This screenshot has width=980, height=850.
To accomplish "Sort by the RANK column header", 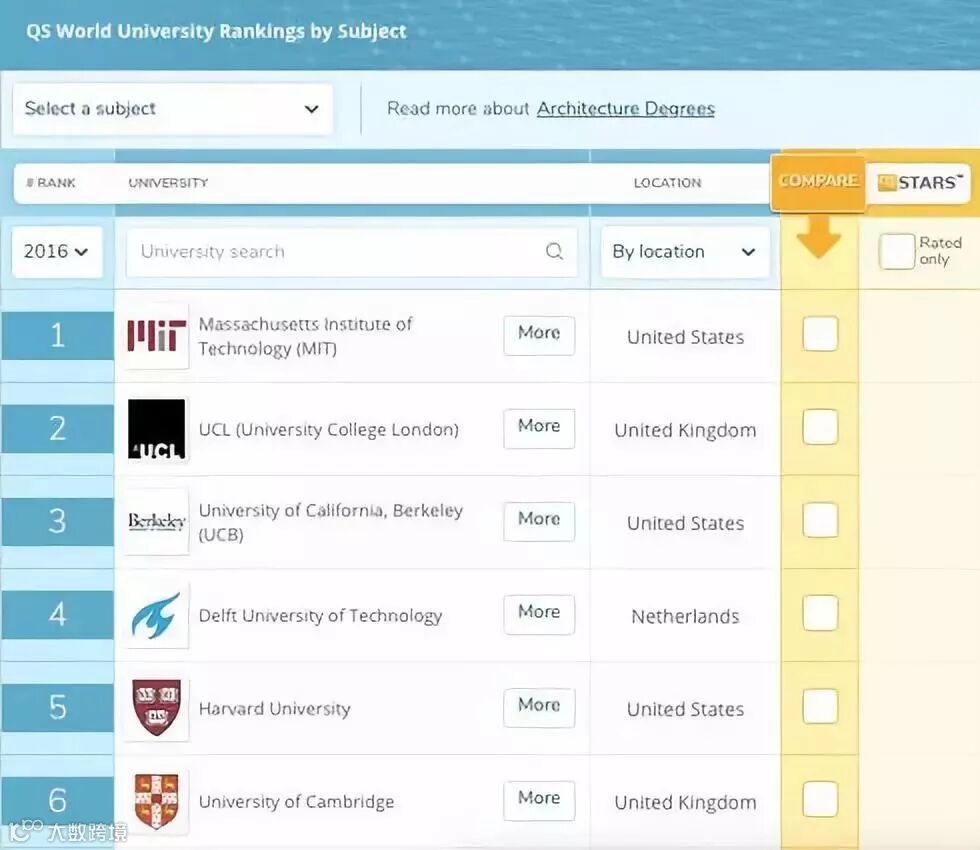I will pos(51,182).
